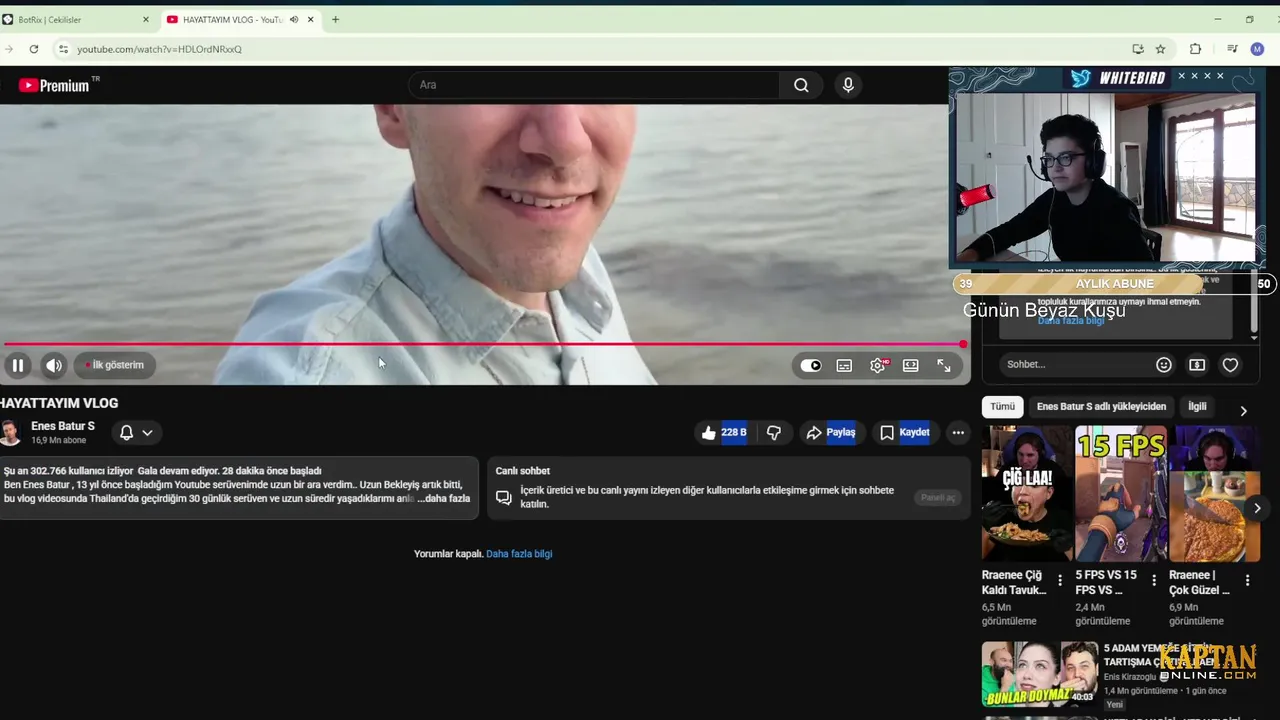Toggle the autoplay switch in player controls
The width and height of the screenshot is (1280, 720).
tap(811, 366)
